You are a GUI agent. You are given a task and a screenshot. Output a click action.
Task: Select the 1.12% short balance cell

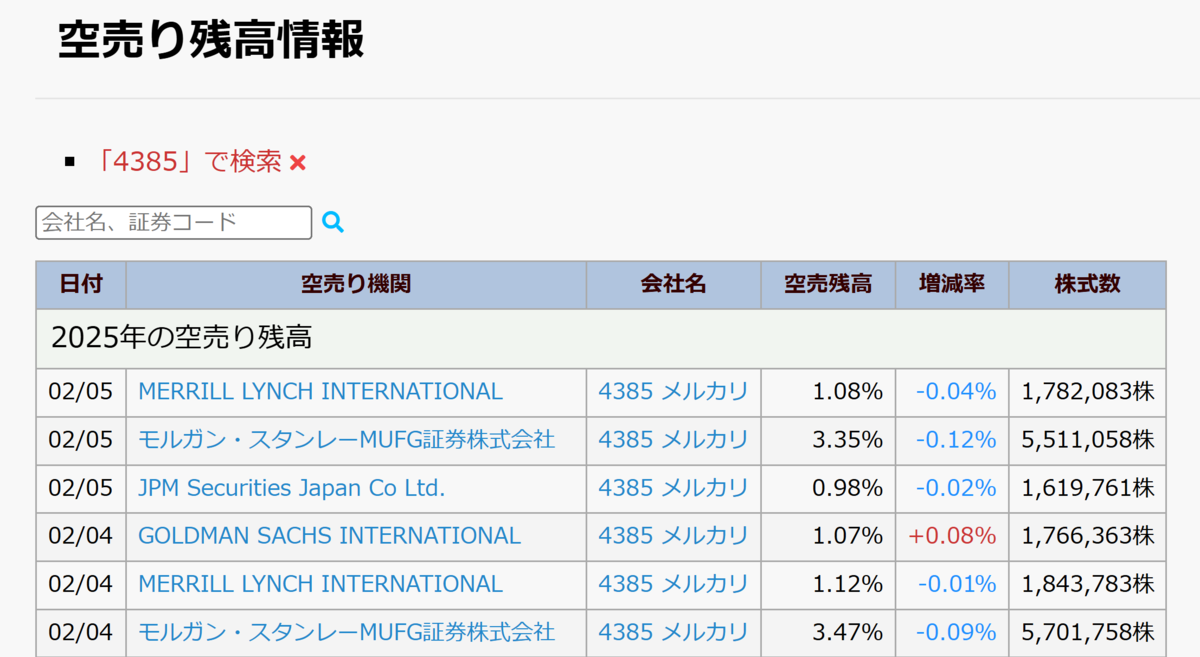[x=828, y=584]
